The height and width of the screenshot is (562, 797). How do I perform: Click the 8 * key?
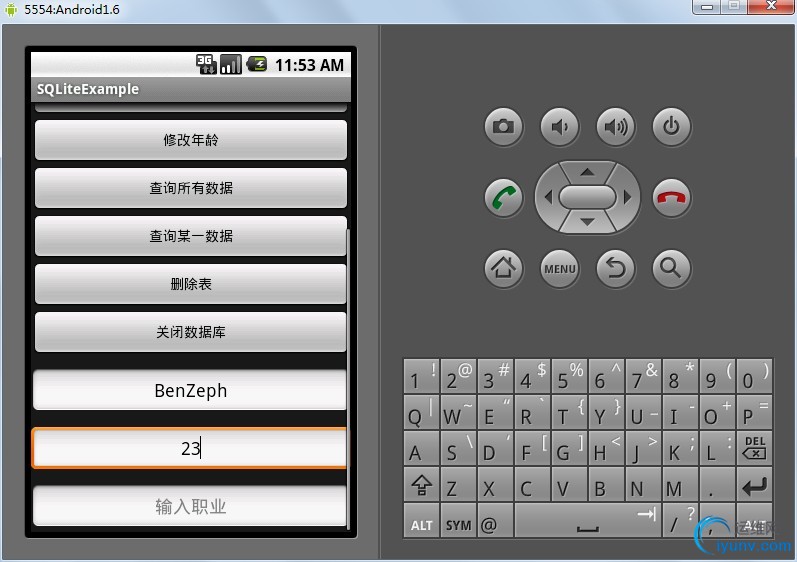point(680,375)
